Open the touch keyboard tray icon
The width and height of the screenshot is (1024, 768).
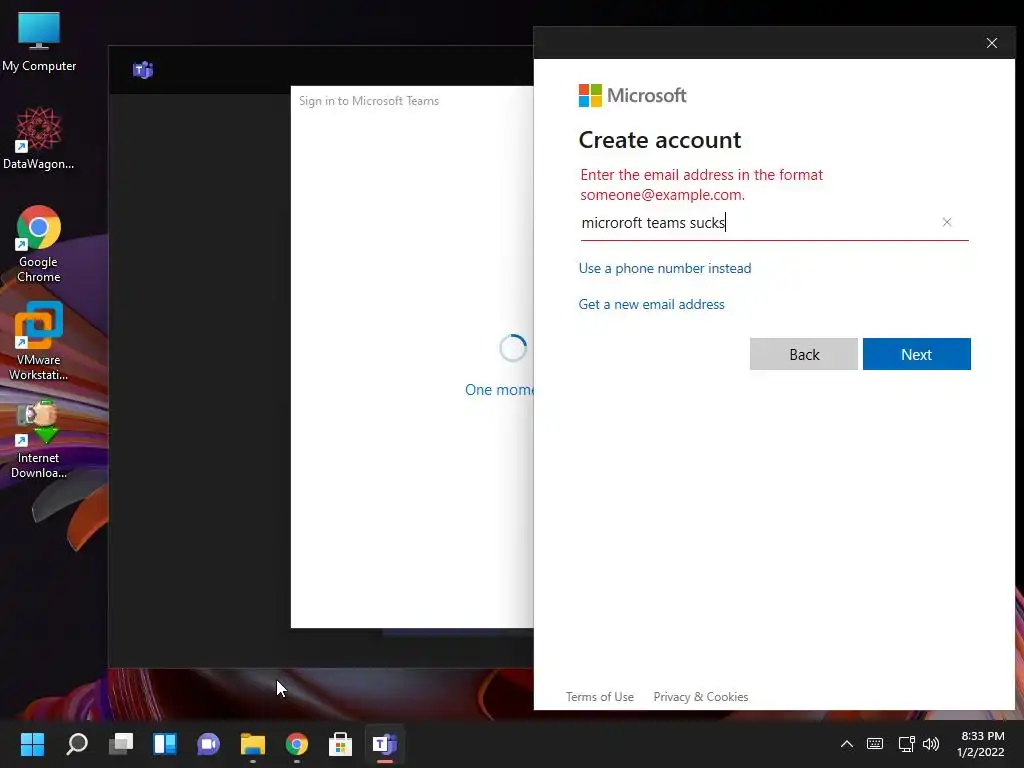click(875, 743)
